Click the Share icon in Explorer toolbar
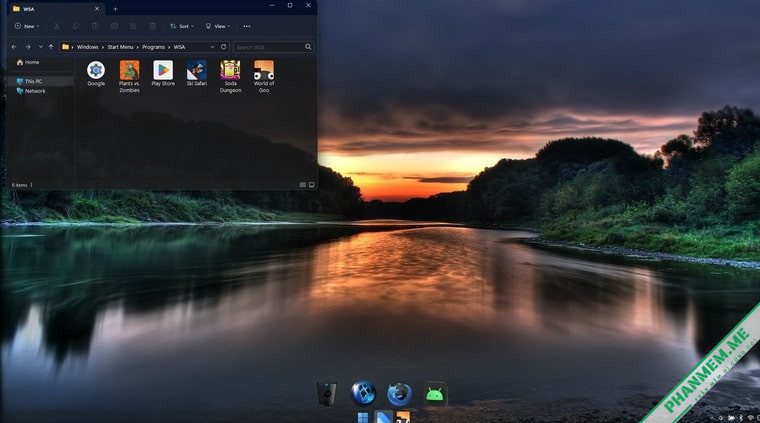The image size is (760, 423). tap(133, 26)
